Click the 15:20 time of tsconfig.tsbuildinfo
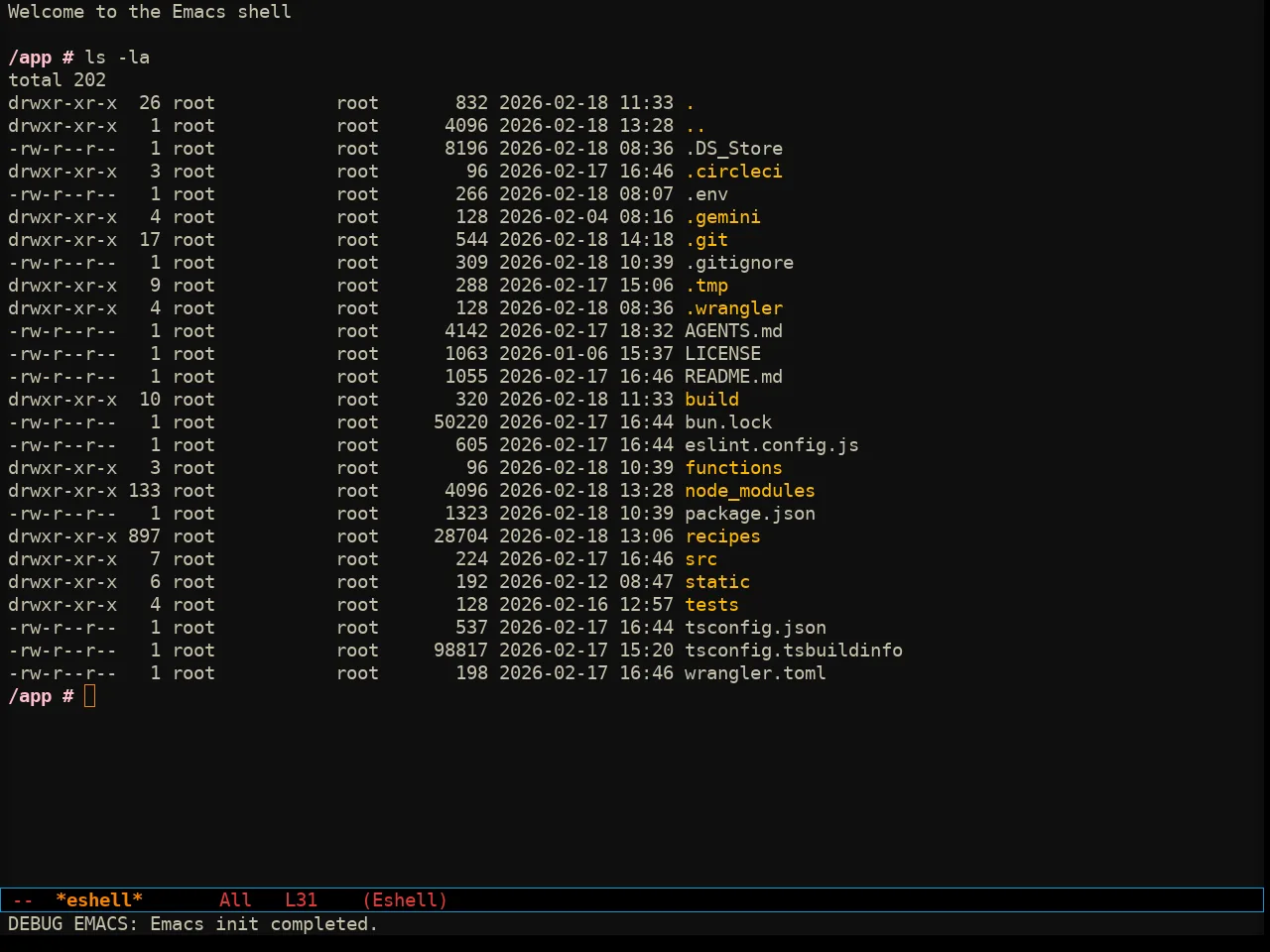Screen dimensions: 1270x952 pos(647,651)
